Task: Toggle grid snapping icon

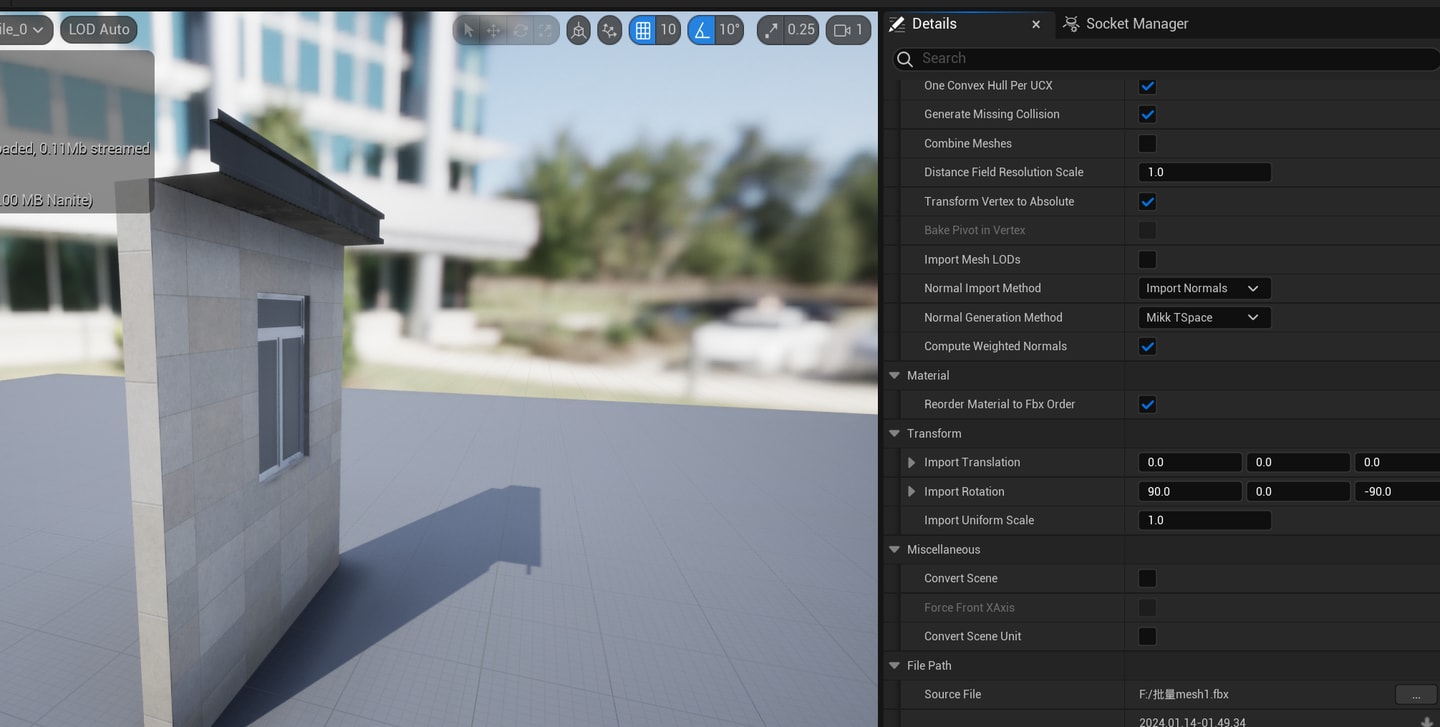Action: click(643, 30)
